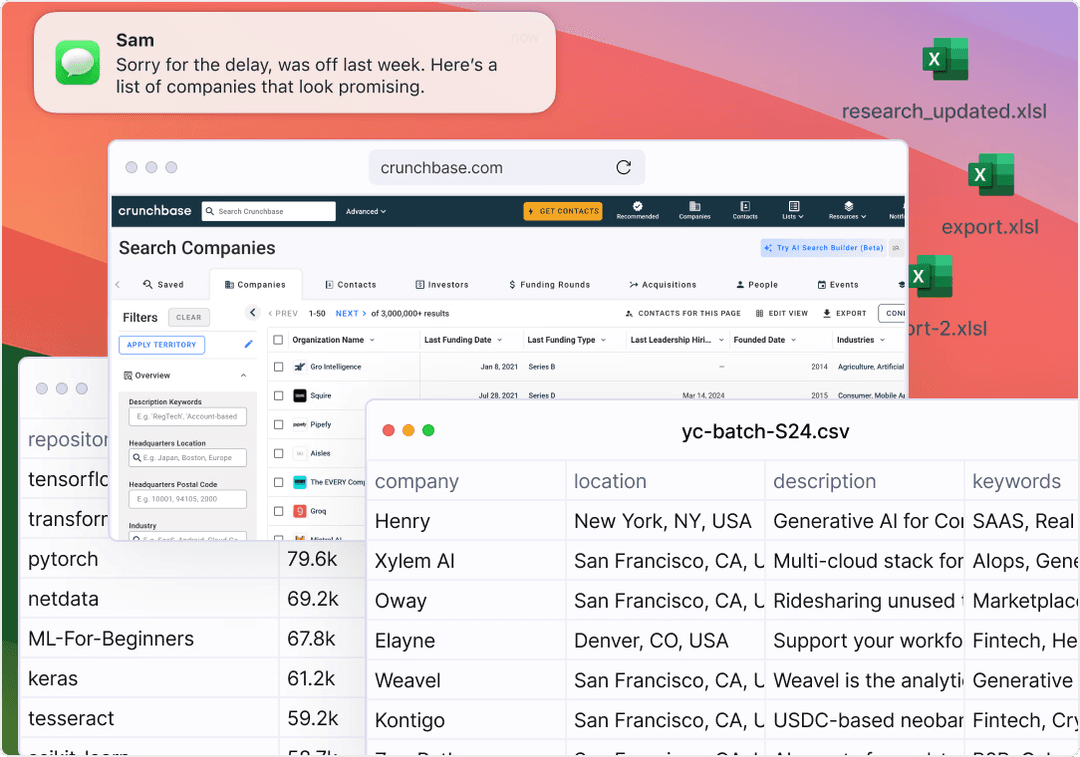Viewport: 1080px width, 757px height.
Task: Click the APPLY TERRITORY button
Action: point(161,344)
